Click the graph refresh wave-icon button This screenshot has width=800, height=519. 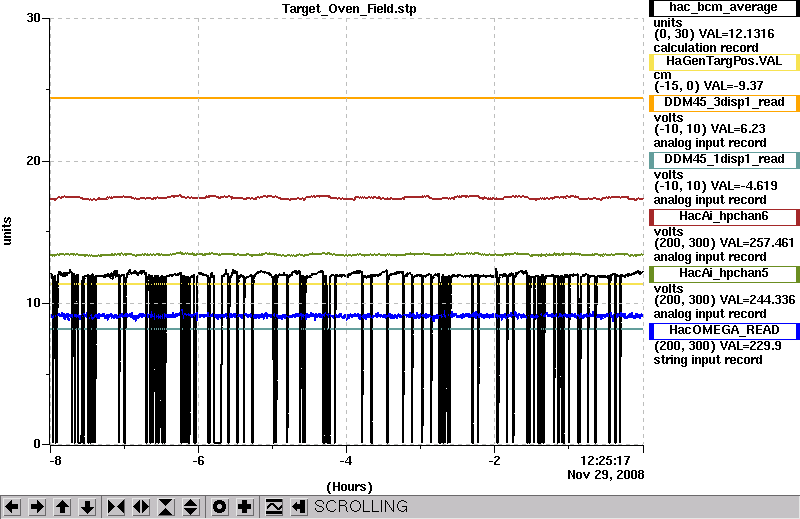[x=273, y=507]
